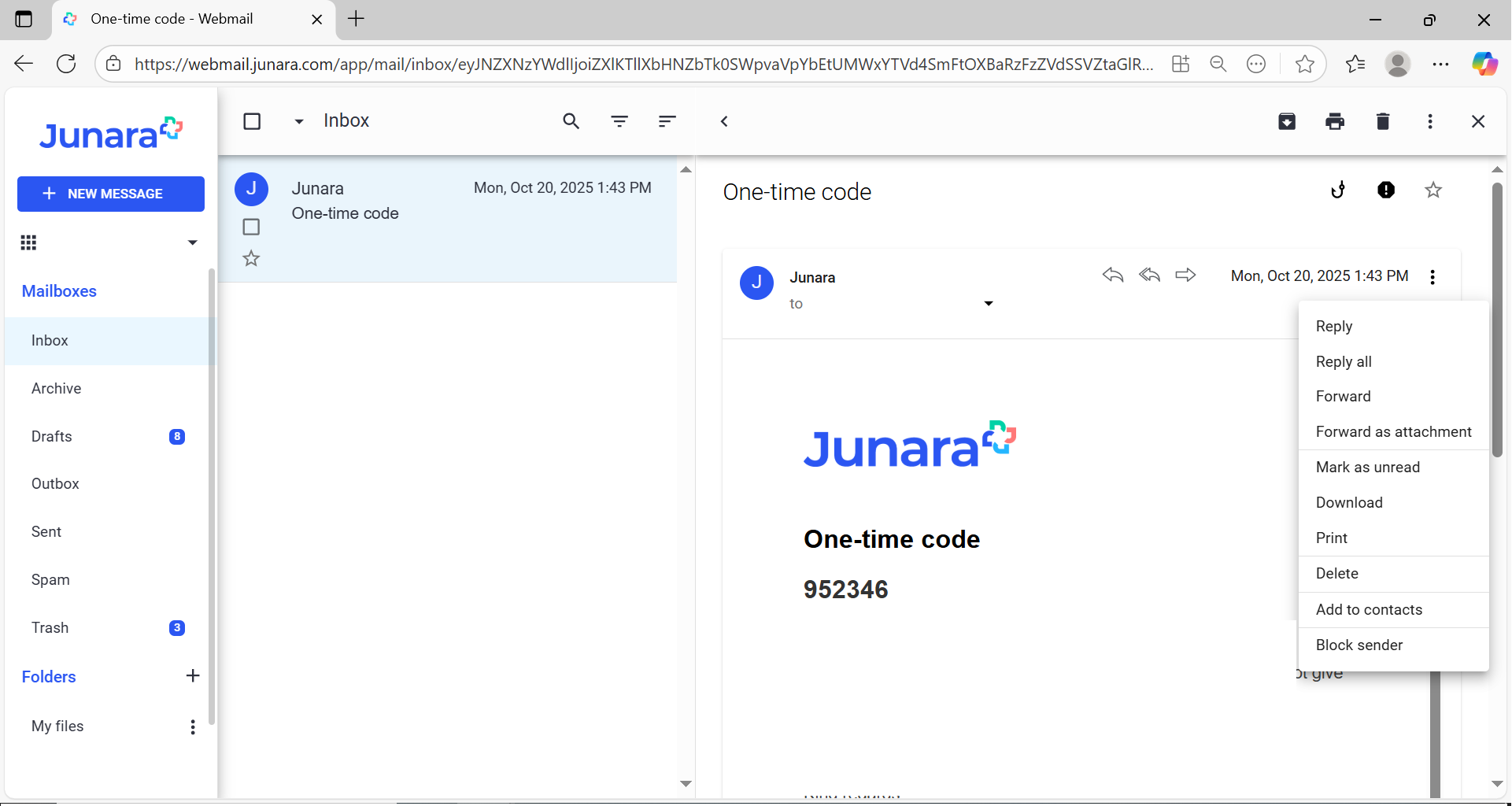Choose Delete from the context menu

[x=1393, y=573]
